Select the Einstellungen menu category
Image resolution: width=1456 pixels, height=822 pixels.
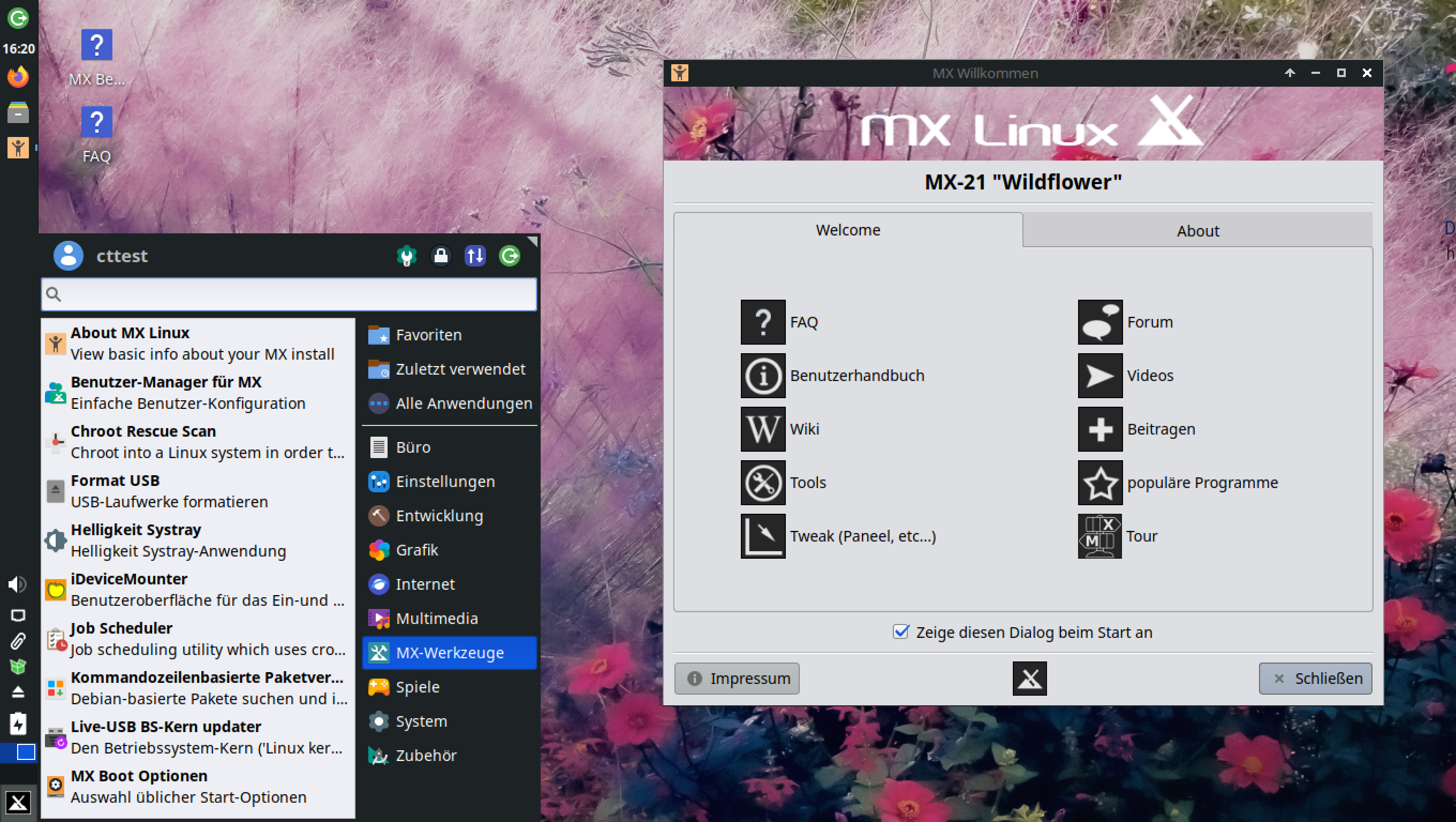point(445,481)
